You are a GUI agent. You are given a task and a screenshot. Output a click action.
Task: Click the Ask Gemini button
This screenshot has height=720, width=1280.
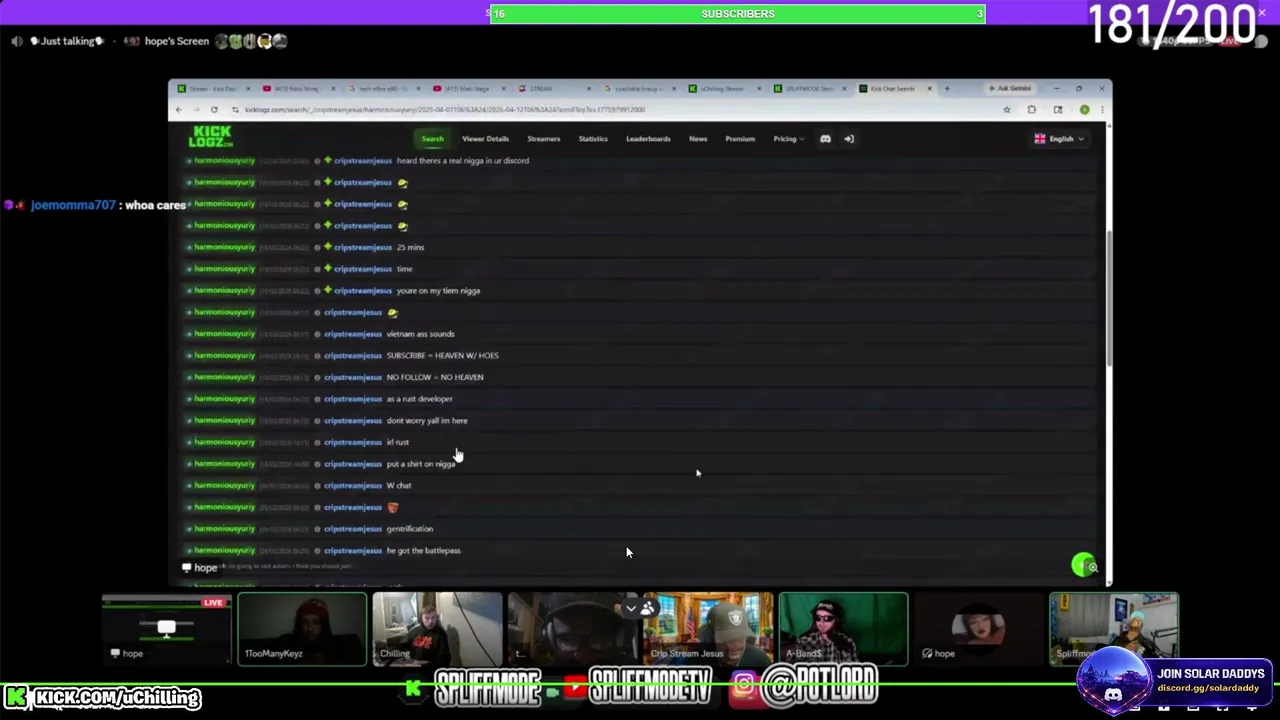(1010, 89)
